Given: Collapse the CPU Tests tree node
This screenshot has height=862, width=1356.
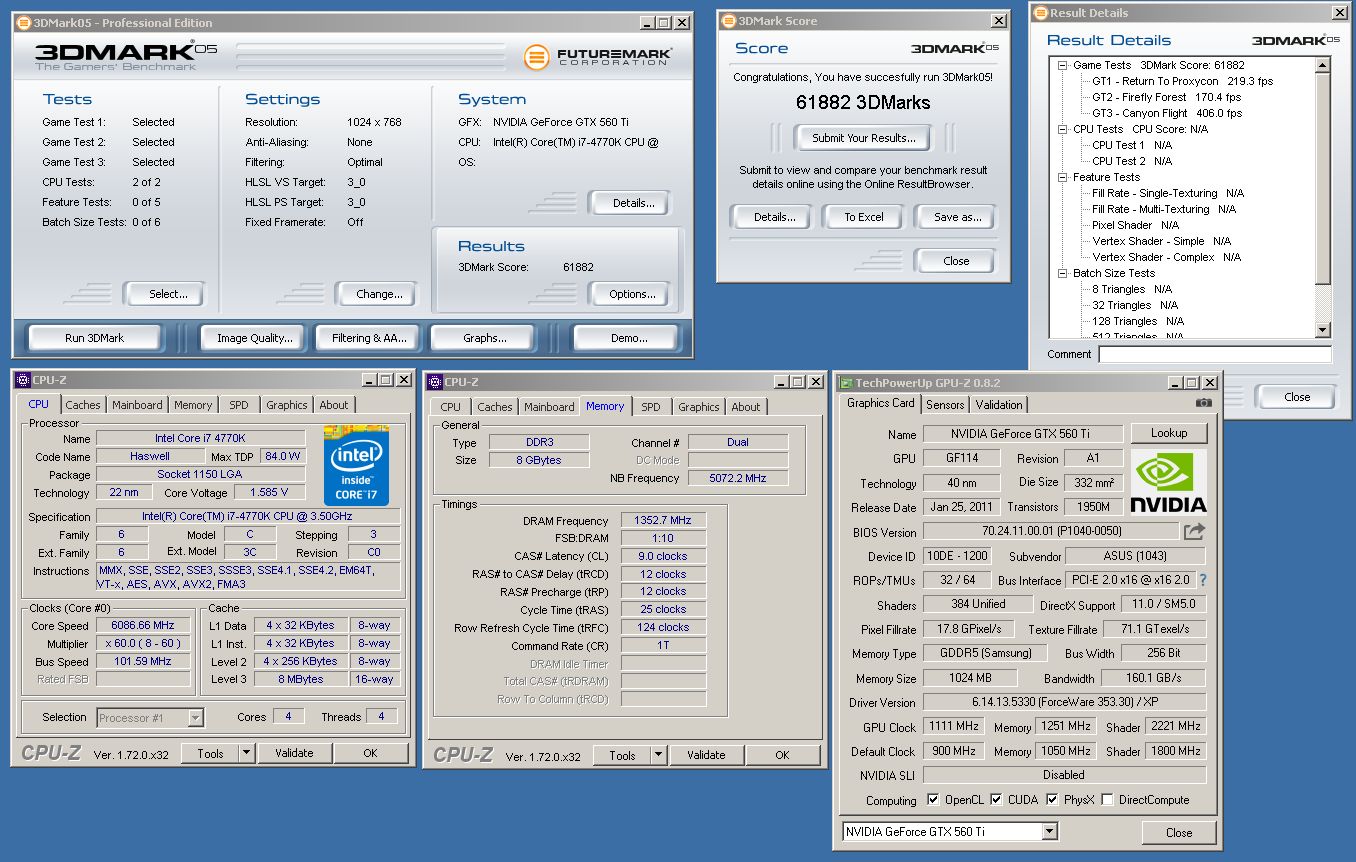Looking at the screenshot, I should (x=1063, y=129).
